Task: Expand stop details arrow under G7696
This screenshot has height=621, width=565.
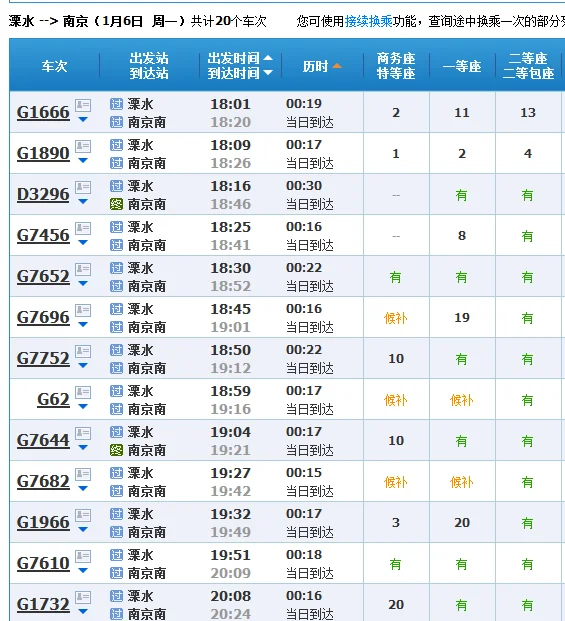Action: [83, 324]
